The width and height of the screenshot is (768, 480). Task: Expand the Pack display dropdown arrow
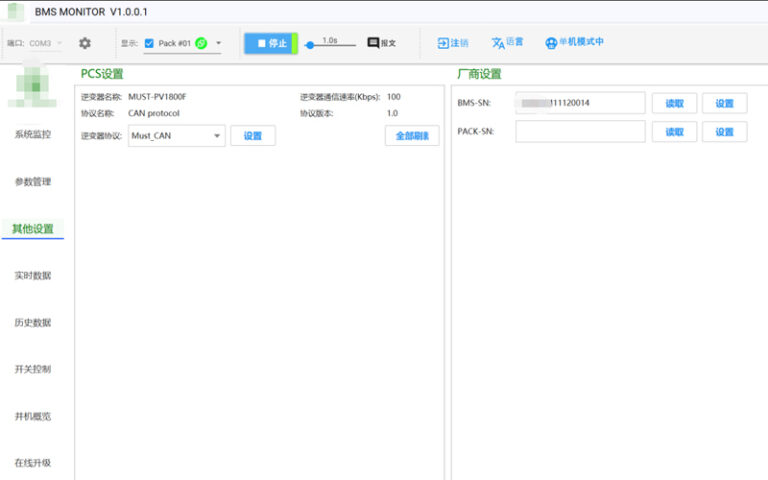pyautogui.click(x=218, y=43)
